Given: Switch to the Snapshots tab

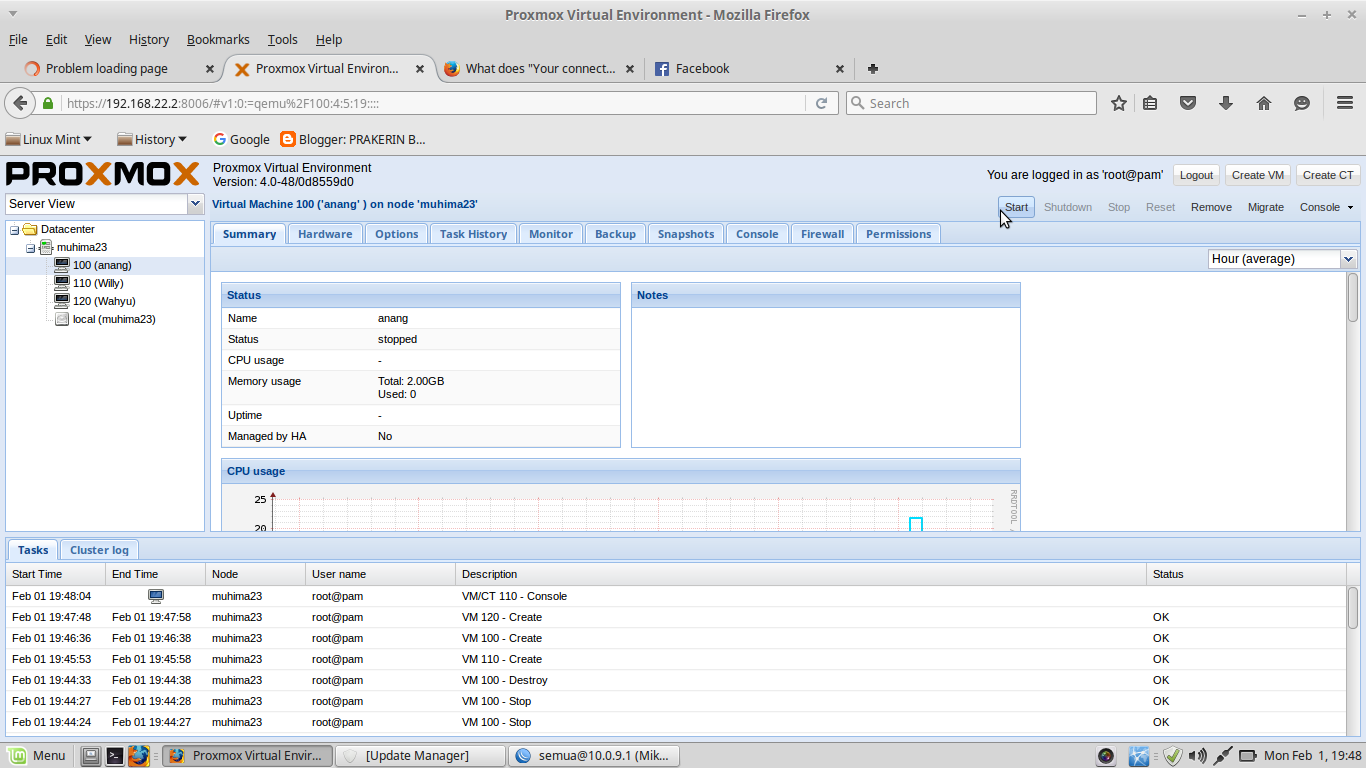Looking at the screenshot, I should click(685, 233).
